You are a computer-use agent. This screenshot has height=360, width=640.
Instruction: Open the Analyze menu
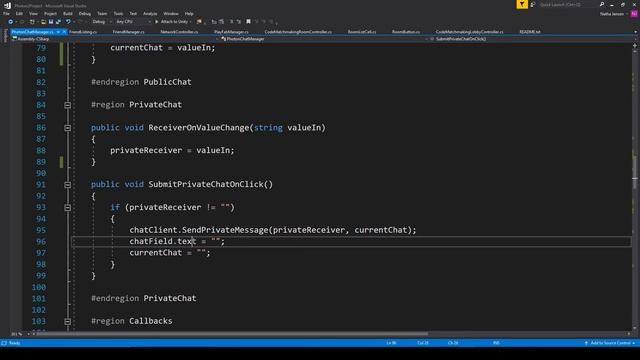(x=150, y=13)
